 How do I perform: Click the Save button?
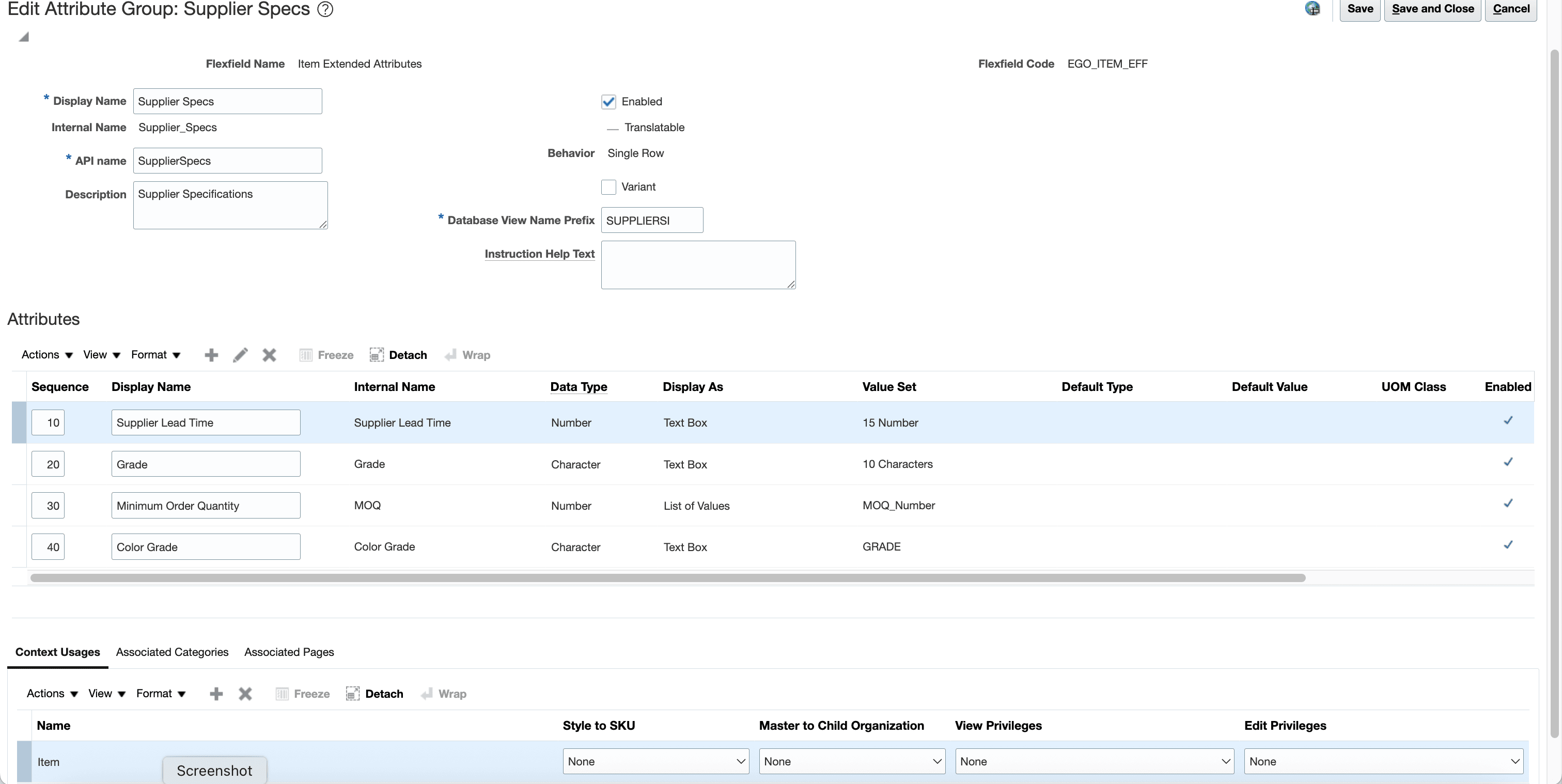click(x=1360, y=9)
